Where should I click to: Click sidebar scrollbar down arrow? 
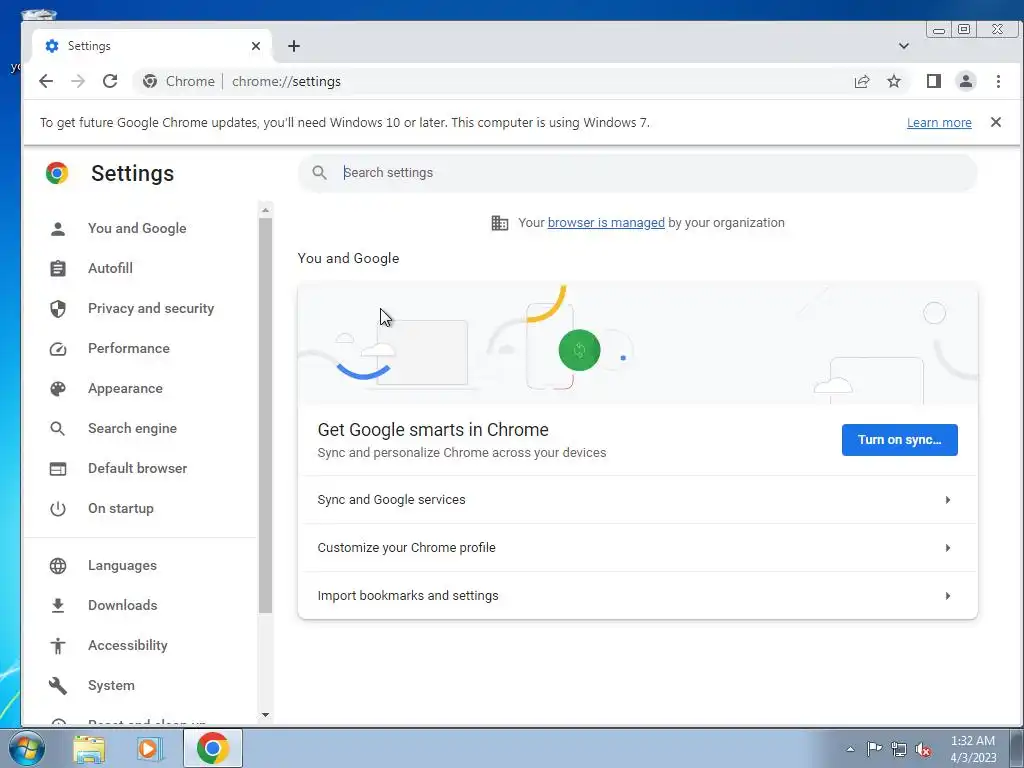coord(265,714)
